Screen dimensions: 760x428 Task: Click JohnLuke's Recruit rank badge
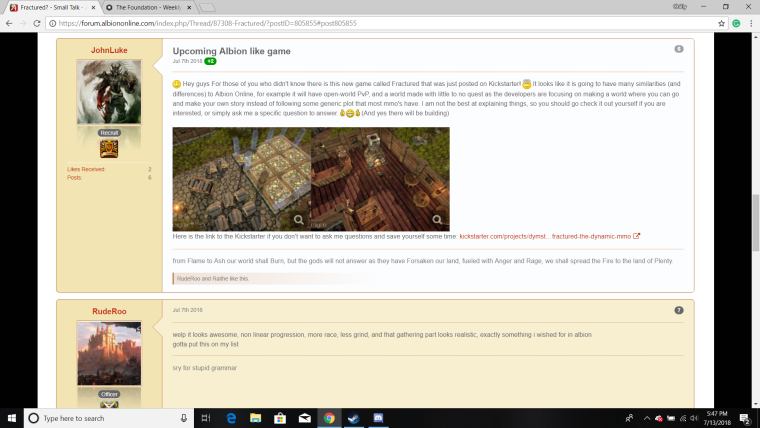click(109, 133)
